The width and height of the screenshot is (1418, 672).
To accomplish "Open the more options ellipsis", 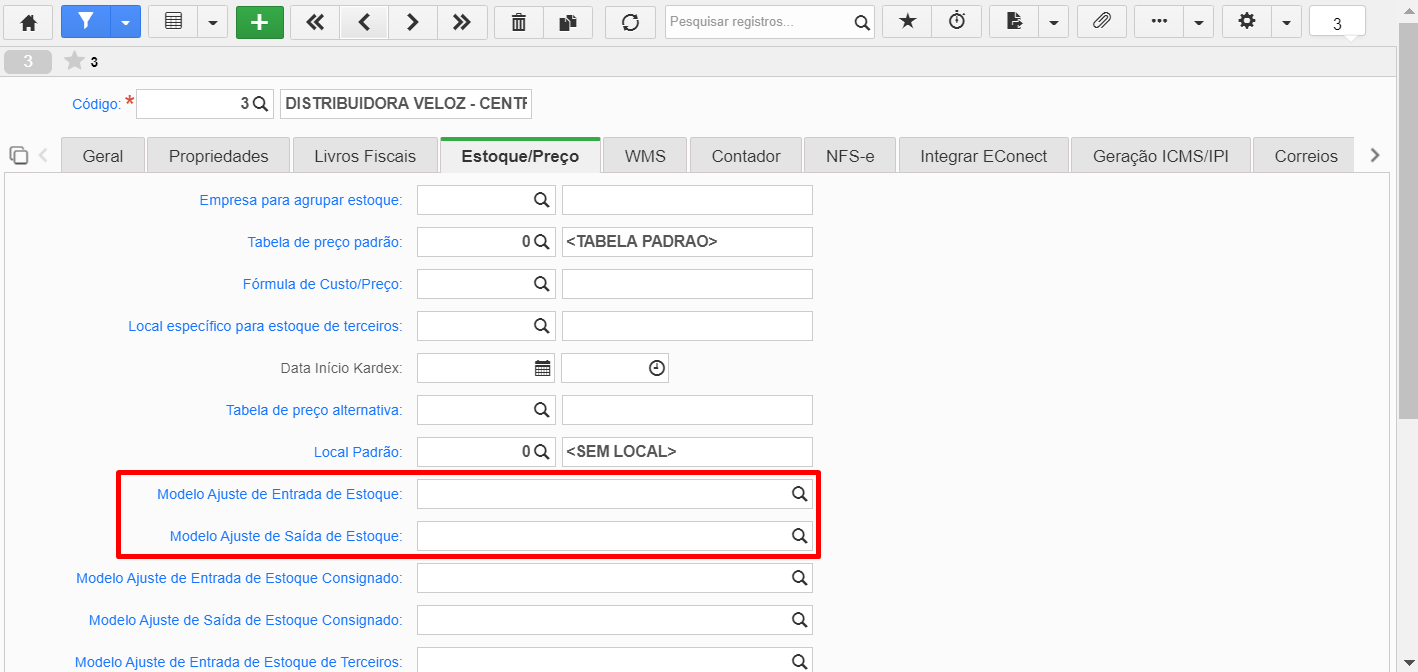I will click(1159, 22).
